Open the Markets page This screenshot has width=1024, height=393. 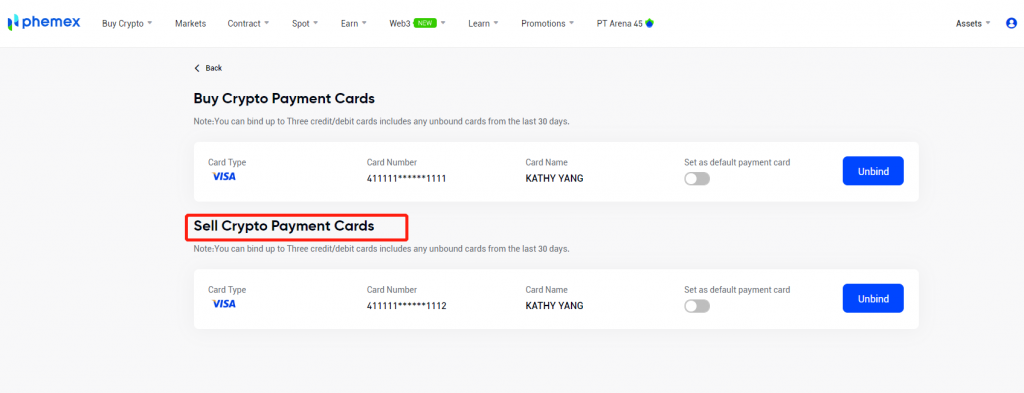pos(190,24)
